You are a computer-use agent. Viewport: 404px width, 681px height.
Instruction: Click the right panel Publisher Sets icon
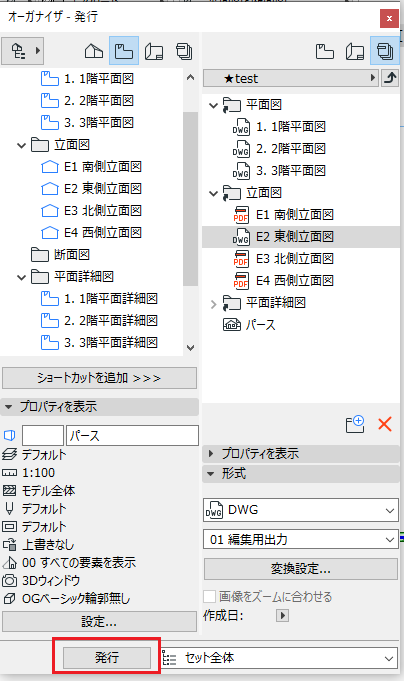tap(385, 51)
